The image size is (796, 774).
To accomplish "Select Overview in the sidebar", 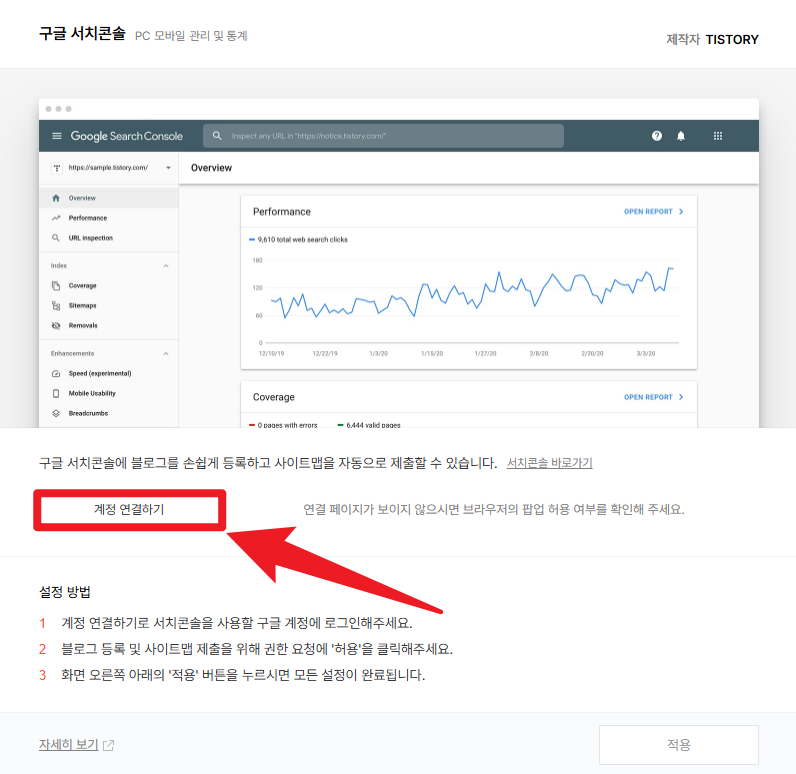I will pyautogui.click(x=109, y=198).
